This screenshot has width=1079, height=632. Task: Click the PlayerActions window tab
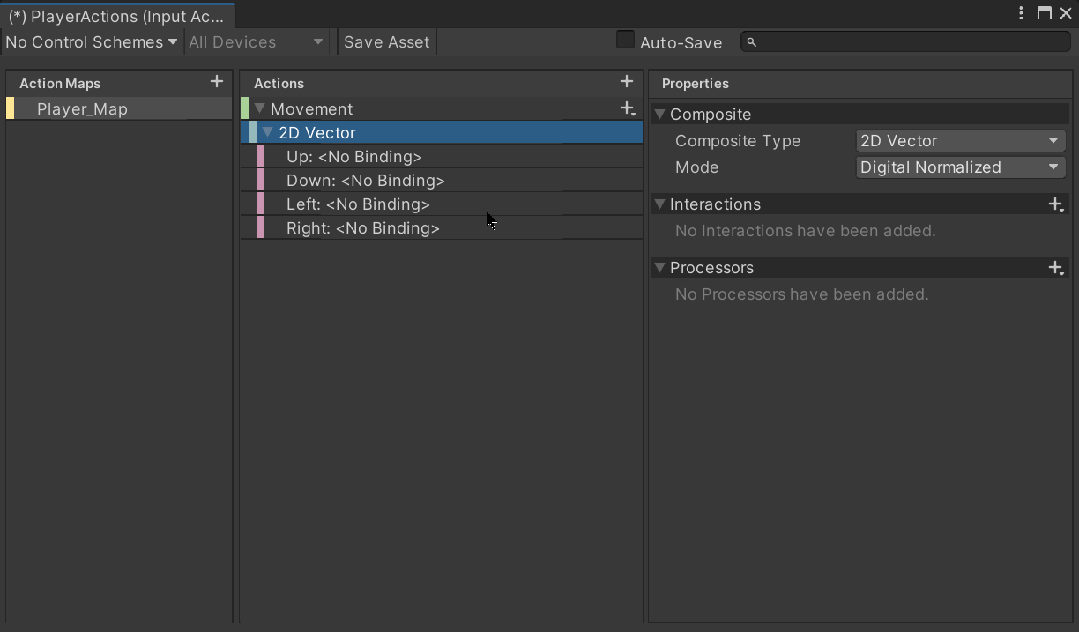click(x=116, y=16)
